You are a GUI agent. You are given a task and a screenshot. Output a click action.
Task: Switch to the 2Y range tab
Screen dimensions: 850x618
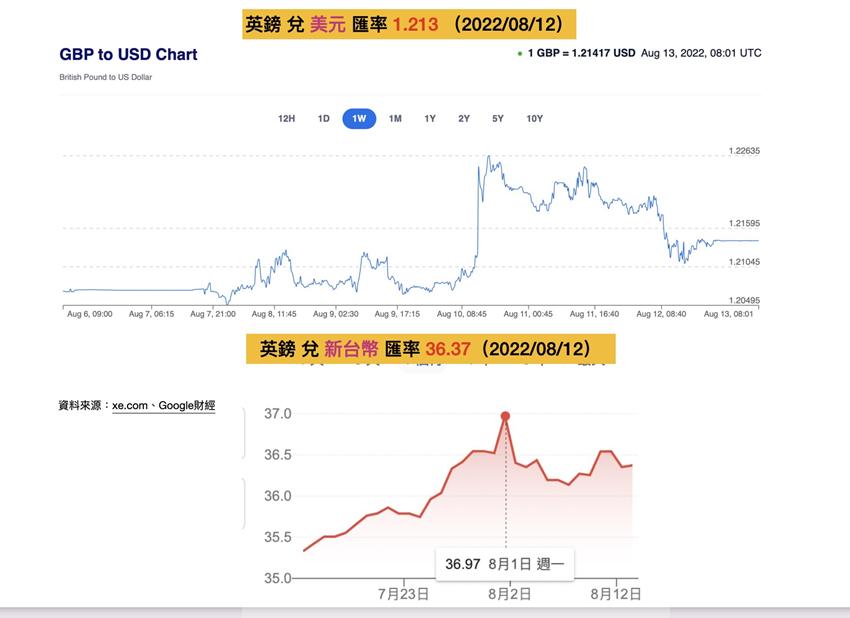(464, 119)
